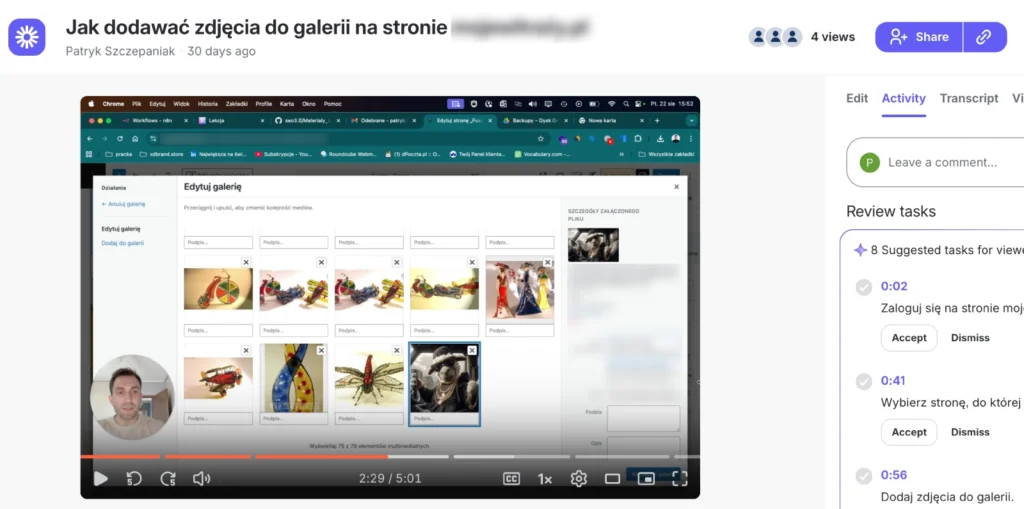The height and width of the screenshot is (509, 1024).
Task: Open Chrome downloads icon
Action: point(660,139)
